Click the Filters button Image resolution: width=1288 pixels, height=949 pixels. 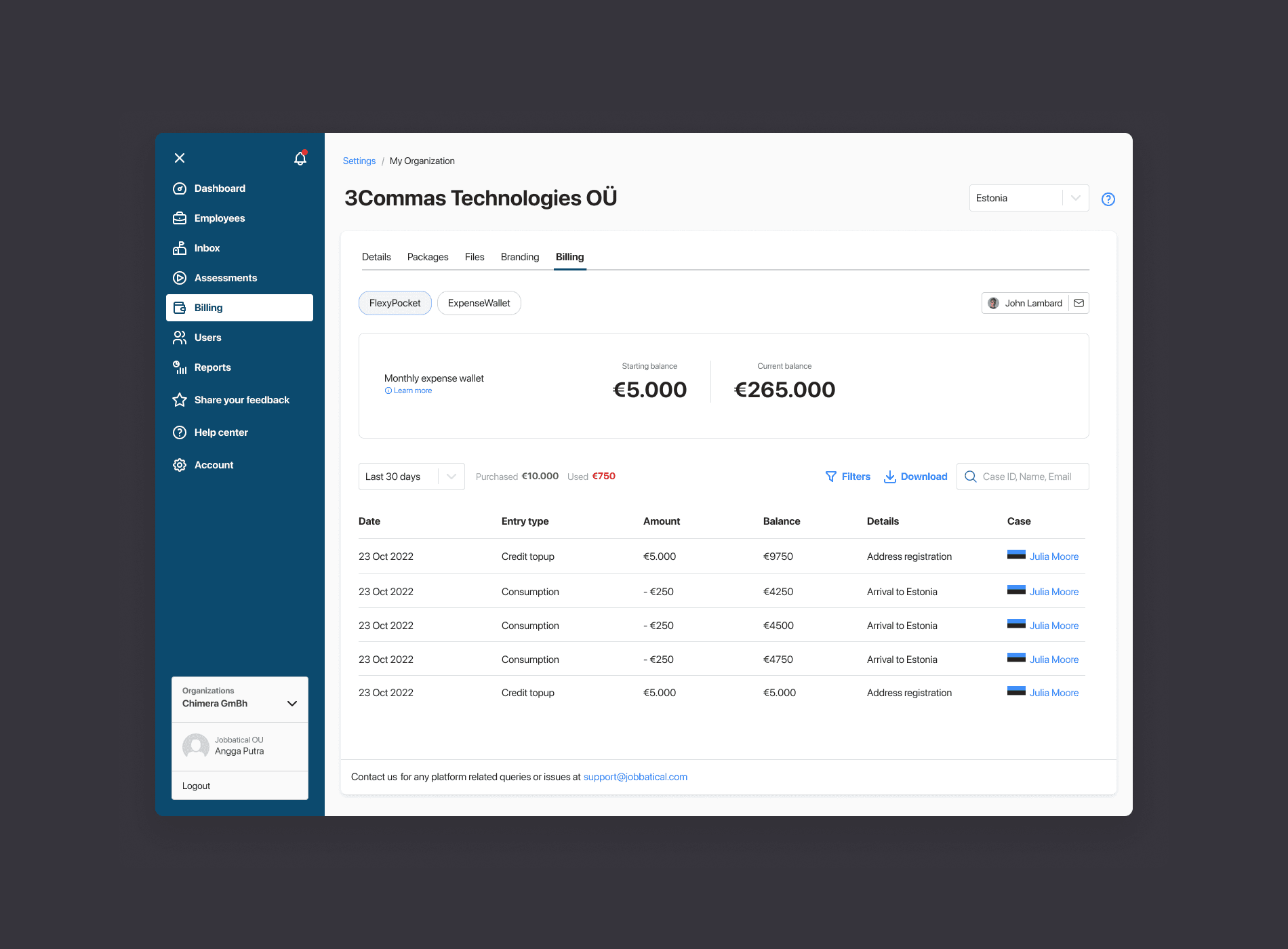pos(848,477)
